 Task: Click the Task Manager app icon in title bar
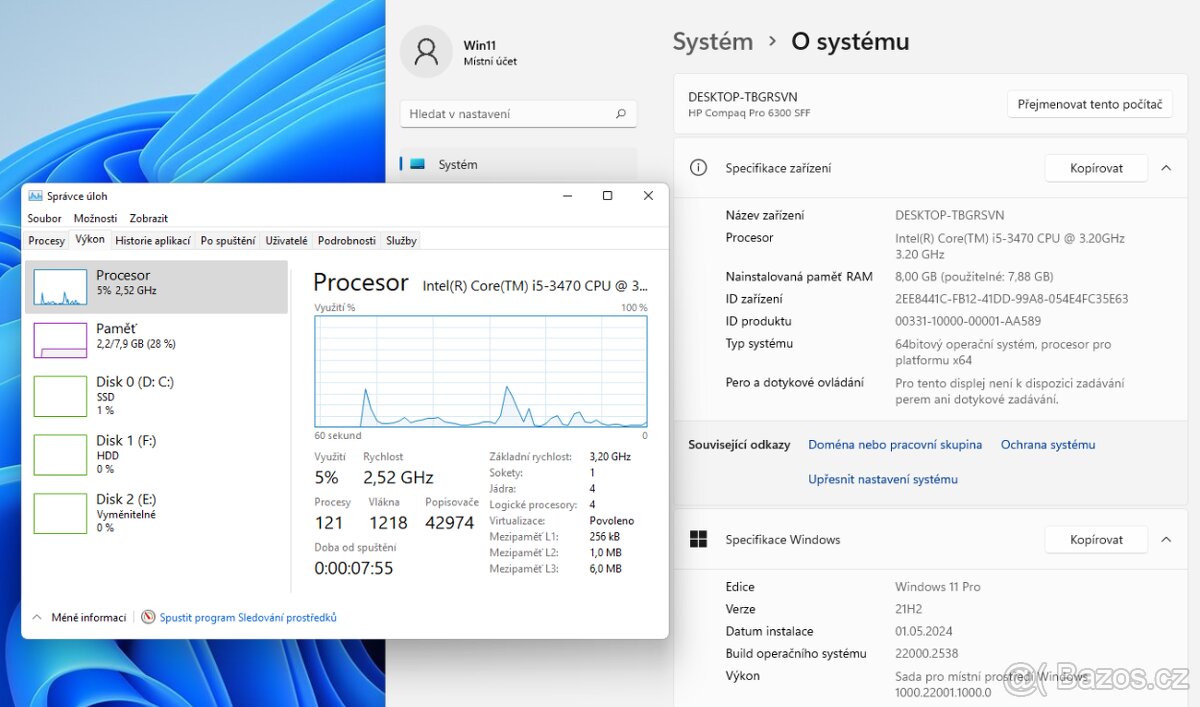click(35, 196)
